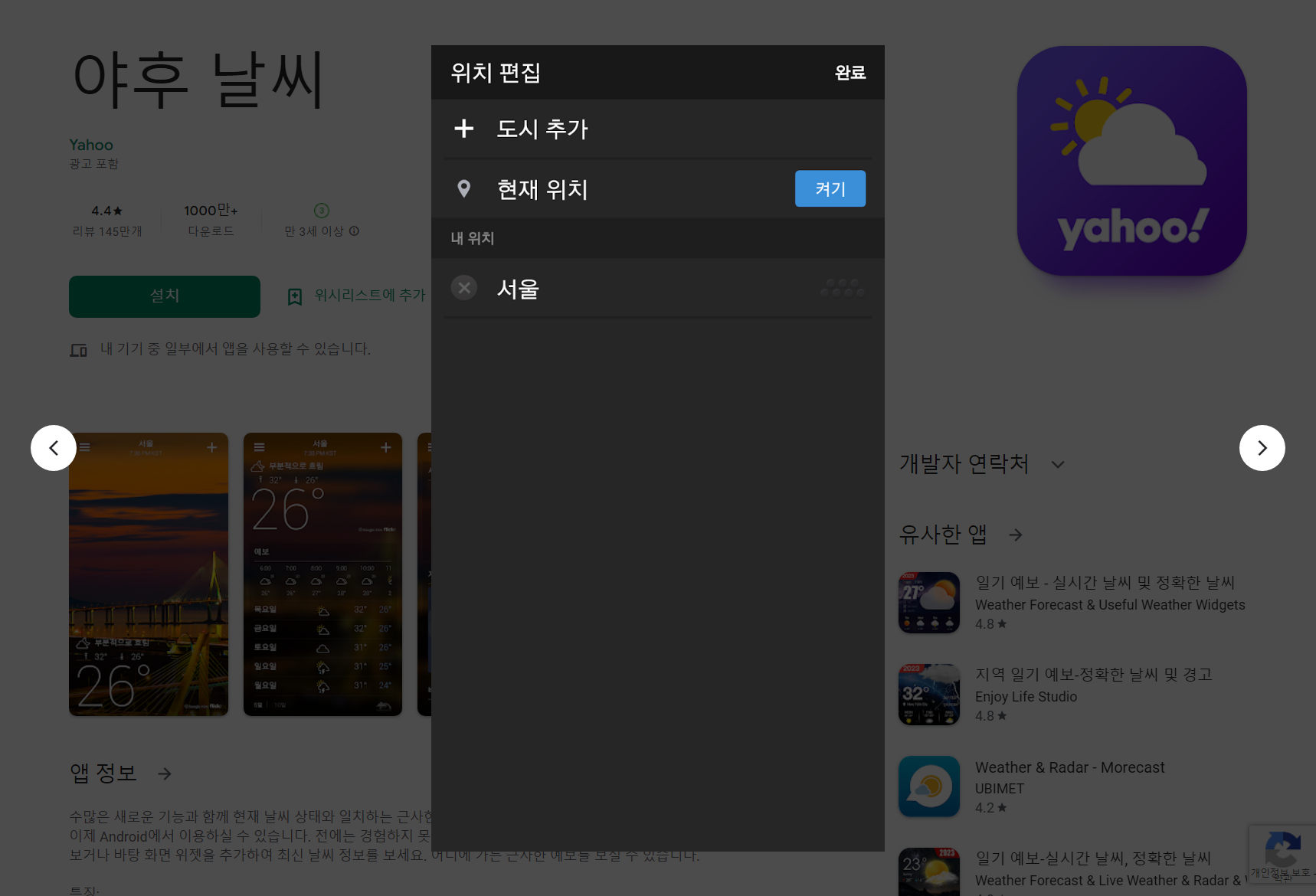
Task: Click the 개발자 연락처 heading text
Action: pos(964,464)
